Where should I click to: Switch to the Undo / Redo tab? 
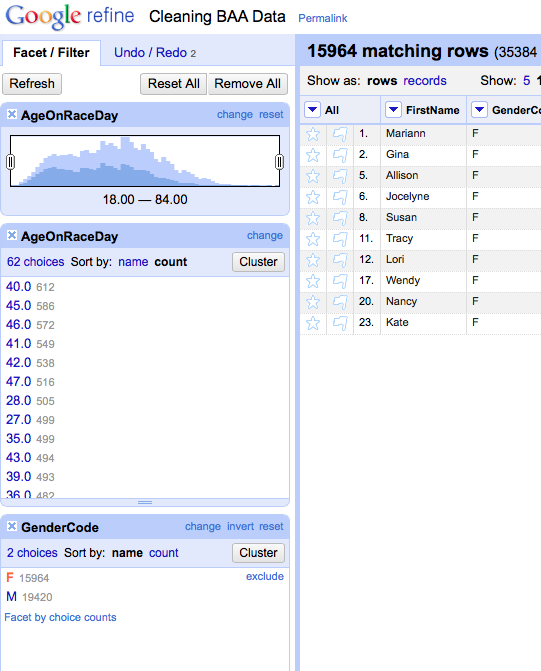[x=155, y=53]
